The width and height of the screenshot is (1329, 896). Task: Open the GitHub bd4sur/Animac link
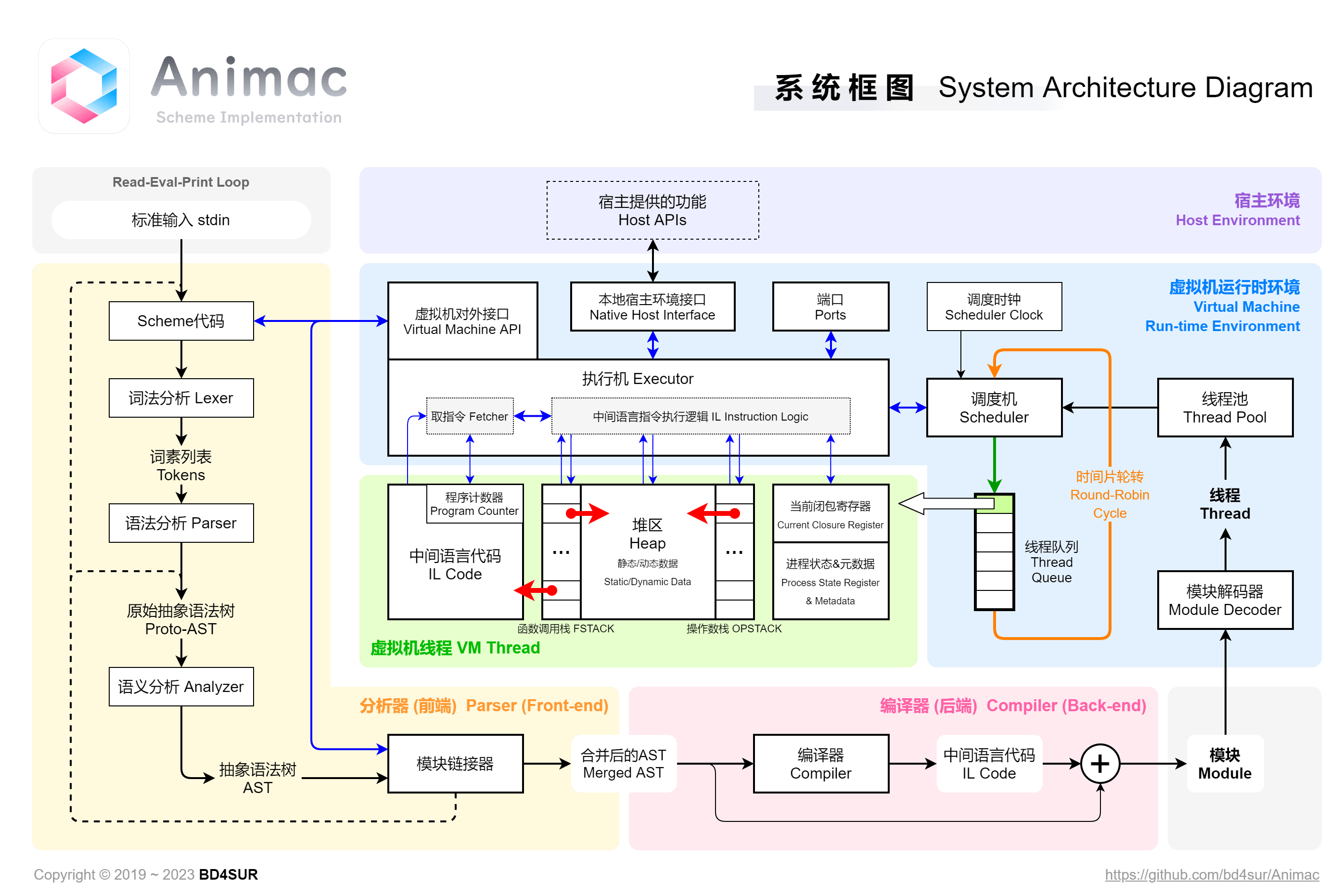1211,874
